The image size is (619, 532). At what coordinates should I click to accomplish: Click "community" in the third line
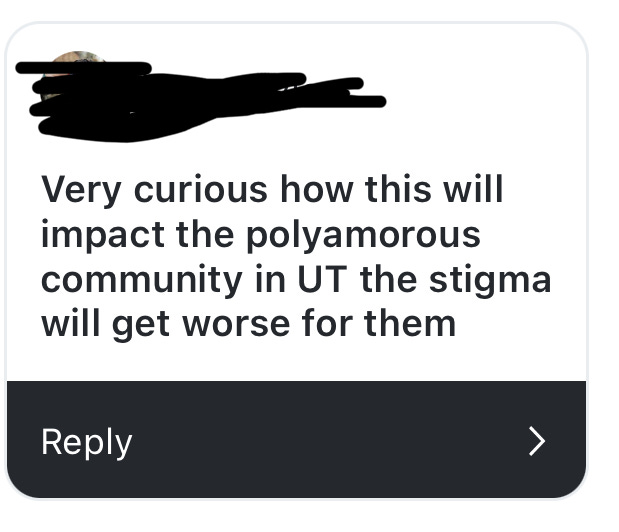[141, 281]
